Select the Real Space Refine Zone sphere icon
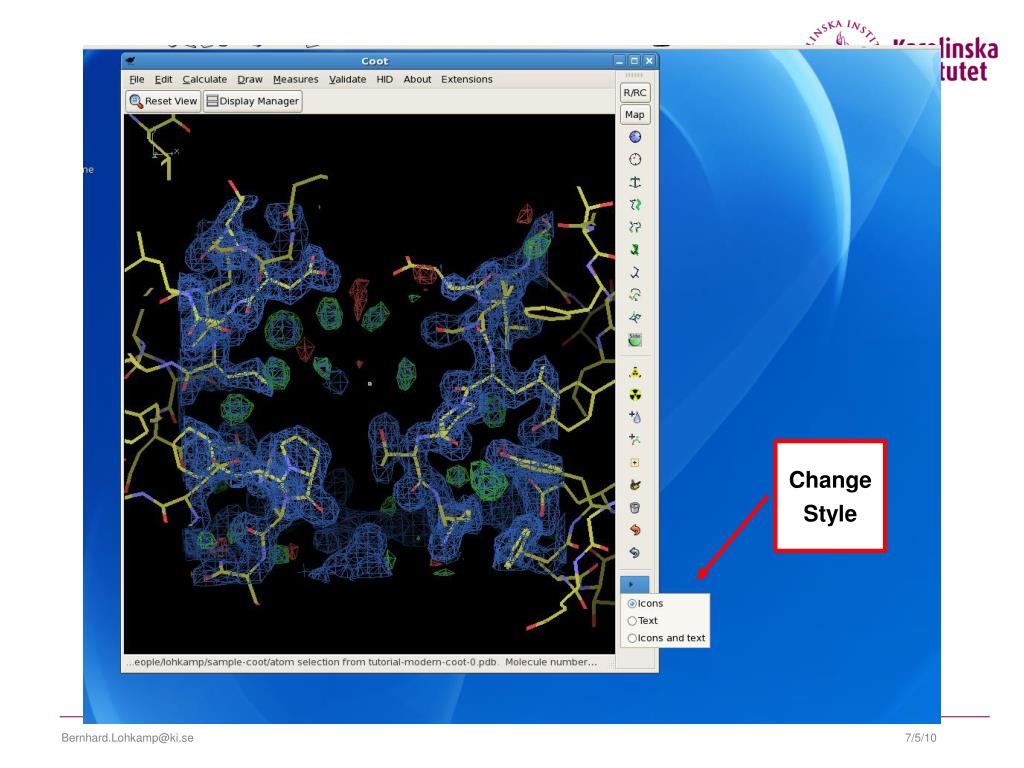Viewport: 1024px width, 768px height. [635, 137]
